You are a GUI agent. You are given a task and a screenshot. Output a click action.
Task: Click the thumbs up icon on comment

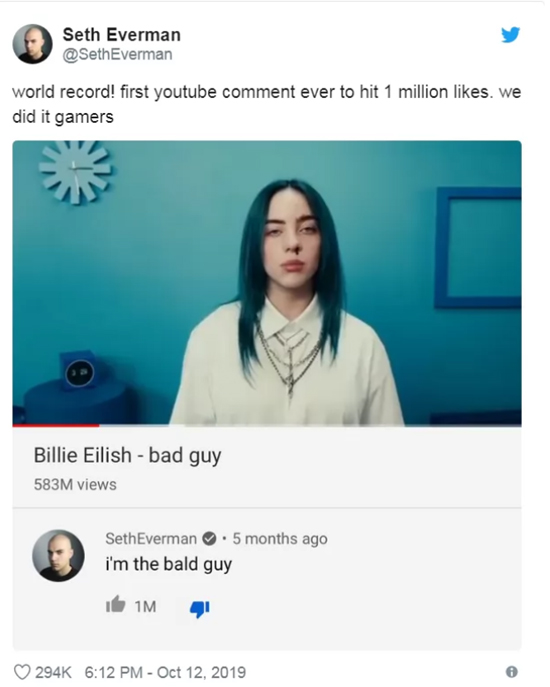click(116, 605)
